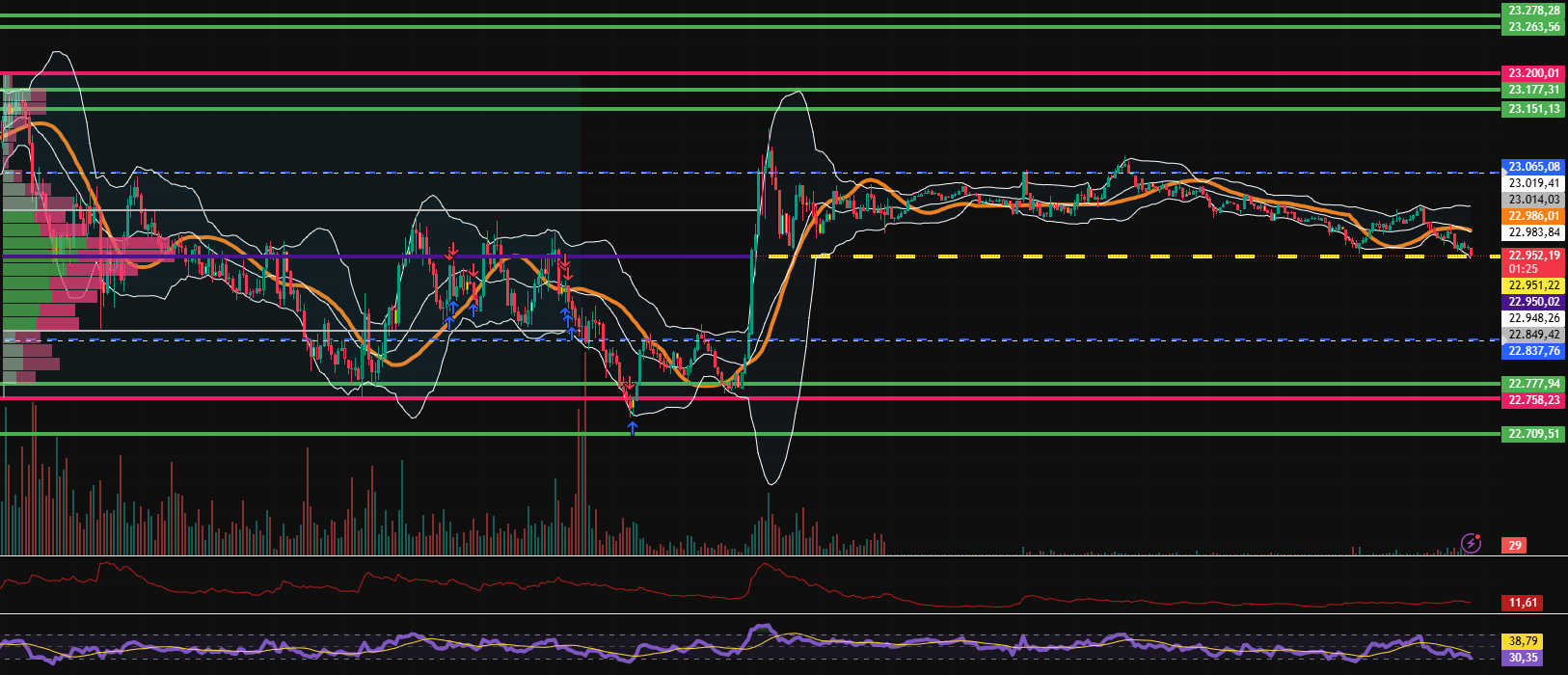Image resolution: width=1568 pixels, height=675 pixels.
Task: Click the yellow 38,79 indicator label
Action: pos(1522,640)
